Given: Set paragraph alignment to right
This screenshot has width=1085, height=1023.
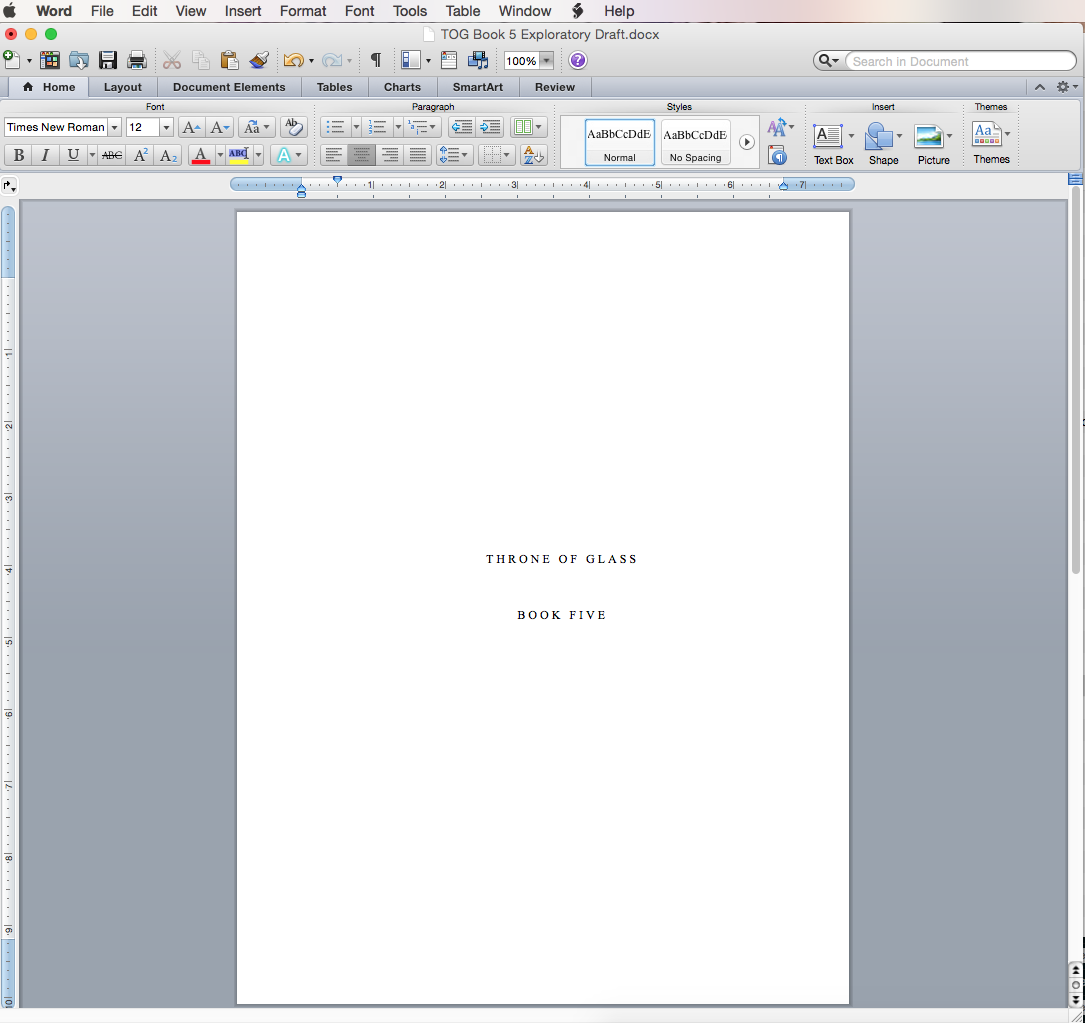Looking at the screenshot, I should [x=390, y=155].
